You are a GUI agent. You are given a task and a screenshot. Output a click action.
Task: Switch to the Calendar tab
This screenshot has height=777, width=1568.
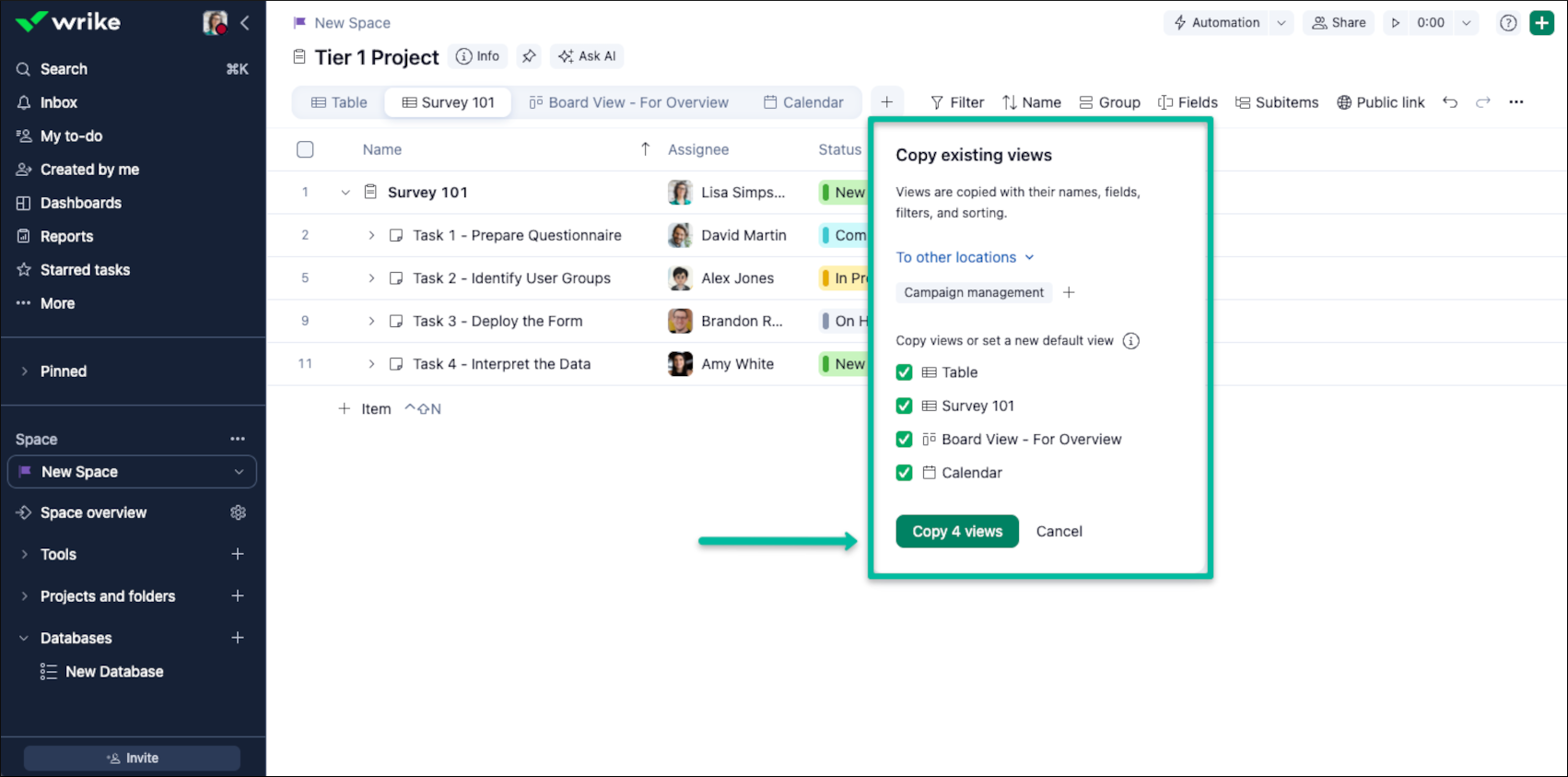pos(803,102)
